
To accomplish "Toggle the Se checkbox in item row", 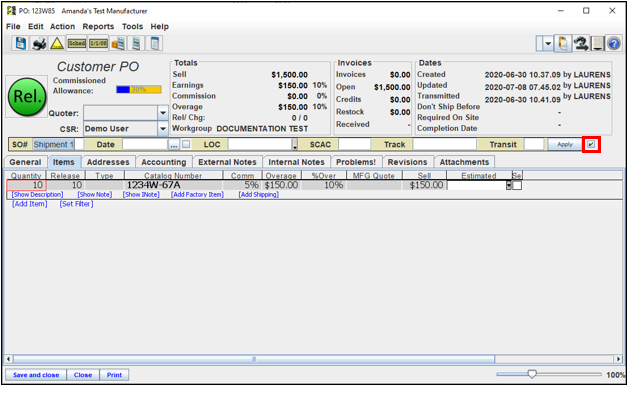I will point(517,185).
